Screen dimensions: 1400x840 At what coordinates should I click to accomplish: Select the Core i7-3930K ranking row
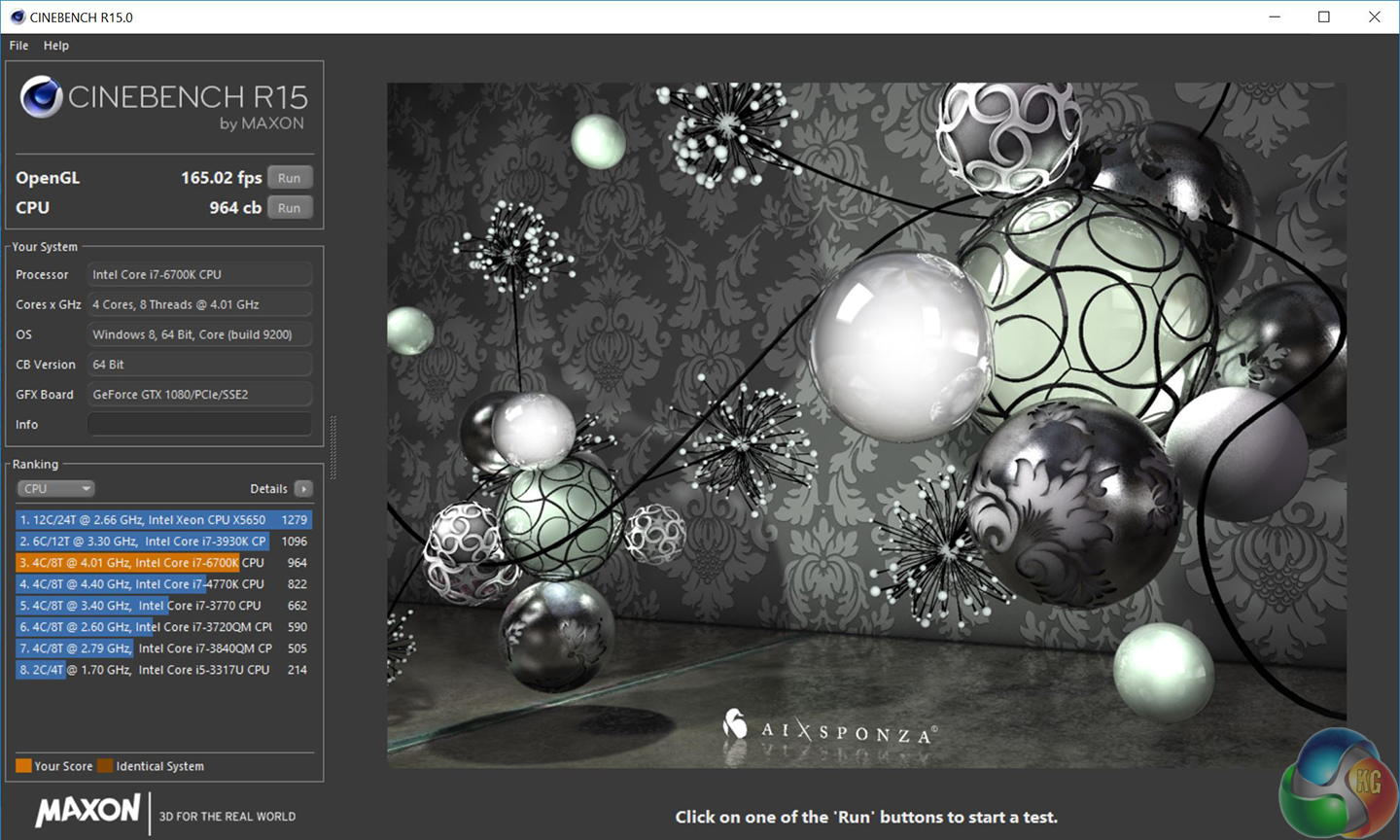point(163,542)
